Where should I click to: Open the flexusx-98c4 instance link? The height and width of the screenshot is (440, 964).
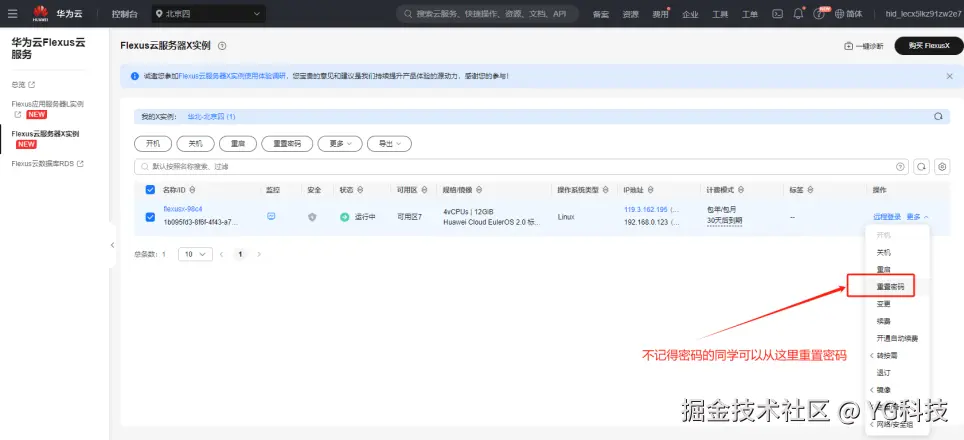tap(183, 210)
